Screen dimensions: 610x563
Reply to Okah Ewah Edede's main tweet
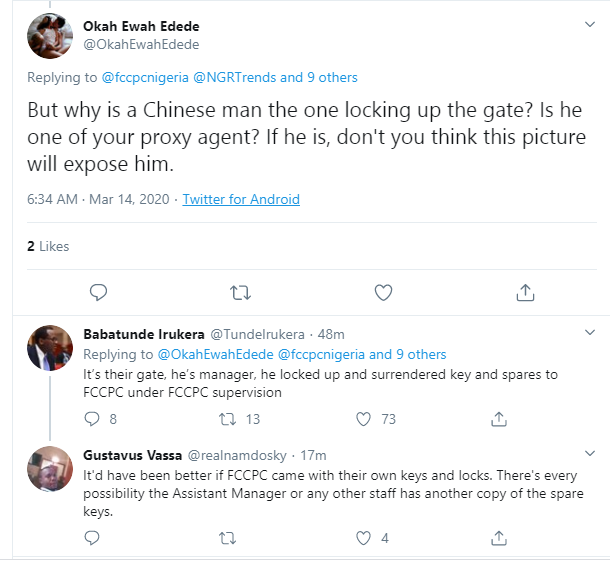tap(98, 292)
